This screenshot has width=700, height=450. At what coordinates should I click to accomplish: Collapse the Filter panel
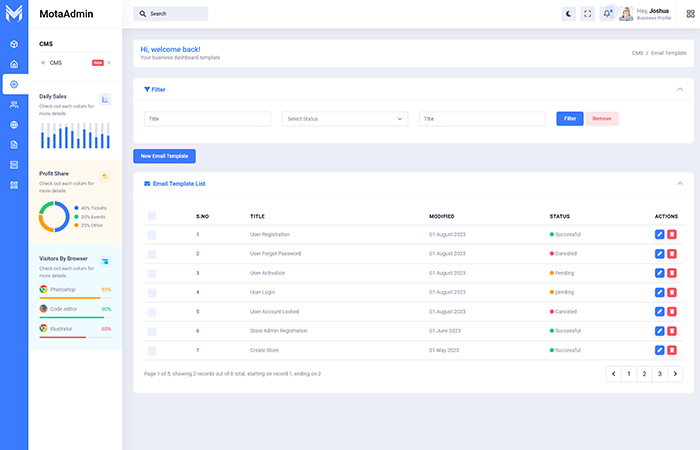(x=679, y=89)
